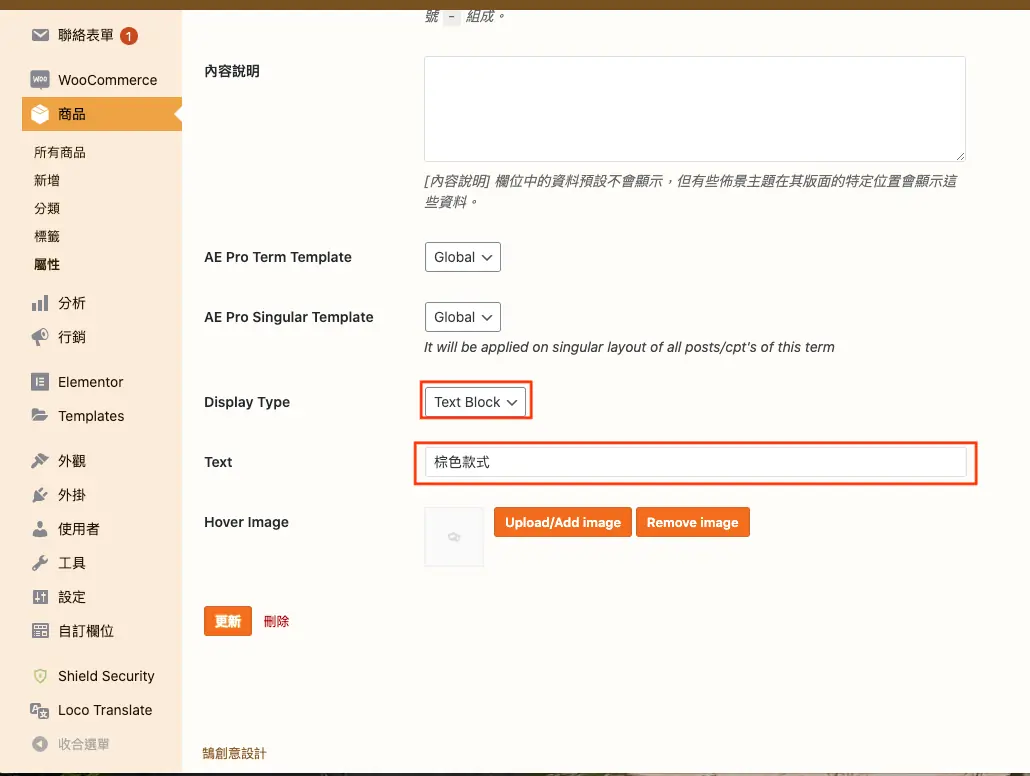Click the Upload/Add image button
The image size is (1030, 776).
(x=563, y=522)
